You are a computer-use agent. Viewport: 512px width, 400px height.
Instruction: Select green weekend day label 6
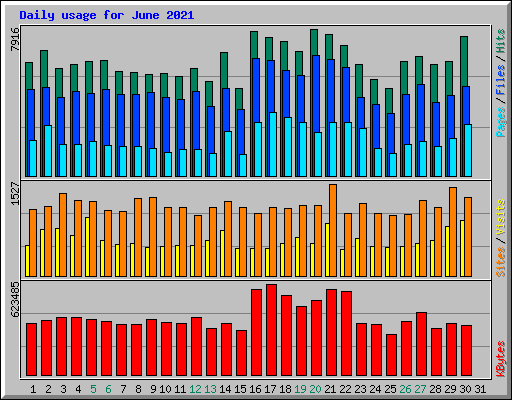point(108,389)
